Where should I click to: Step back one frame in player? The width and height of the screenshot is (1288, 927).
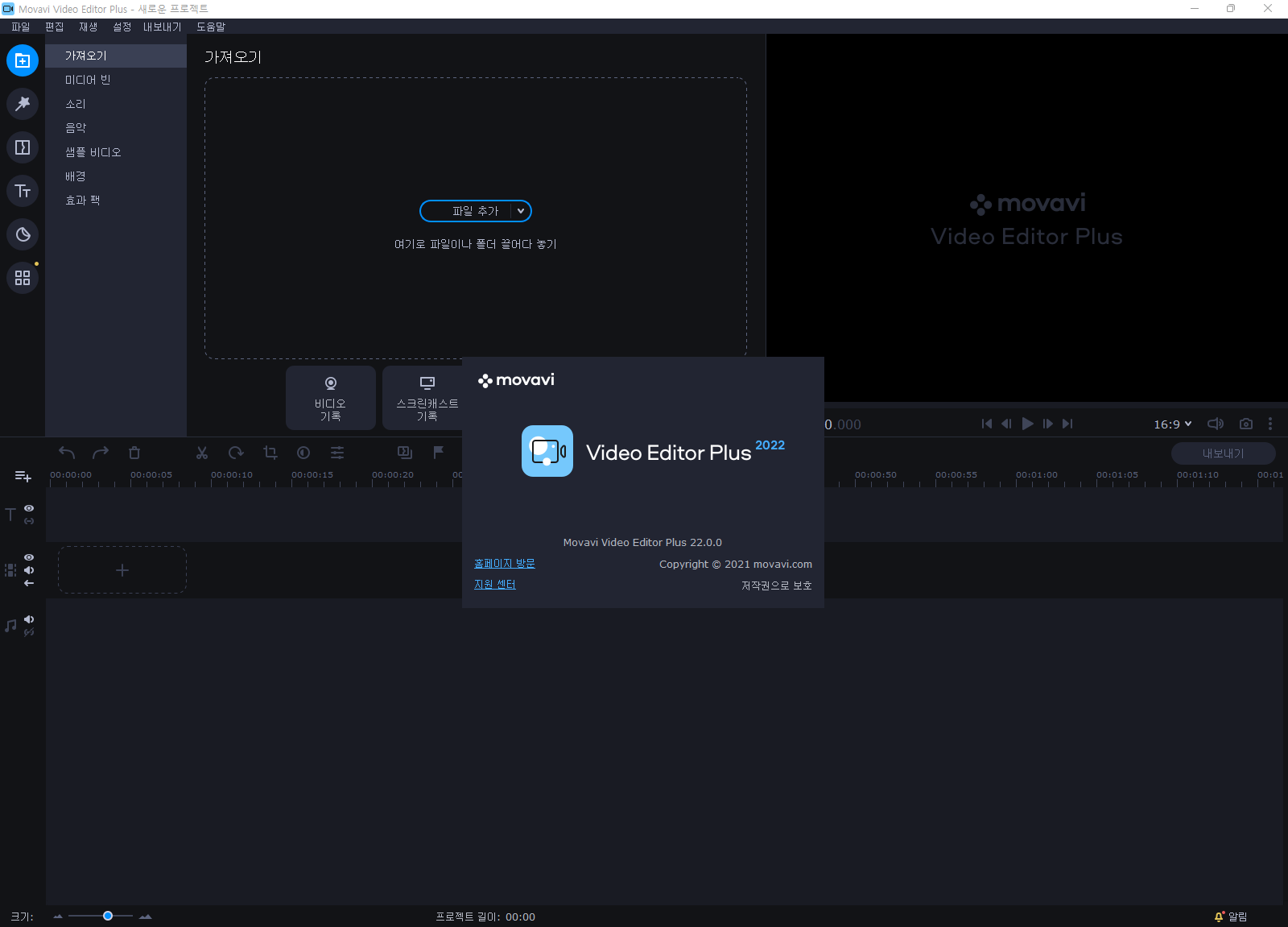[1006, 424]
